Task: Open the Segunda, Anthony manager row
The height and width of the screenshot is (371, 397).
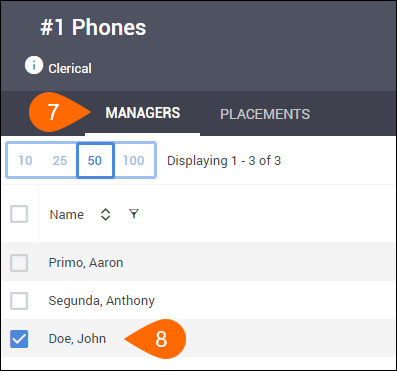Action: 199,300
